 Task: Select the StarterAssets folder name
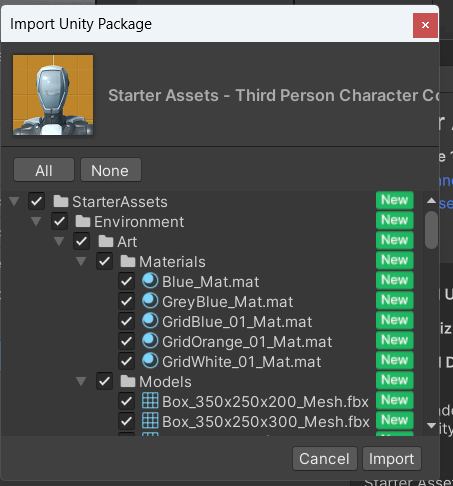pos(120,202)
